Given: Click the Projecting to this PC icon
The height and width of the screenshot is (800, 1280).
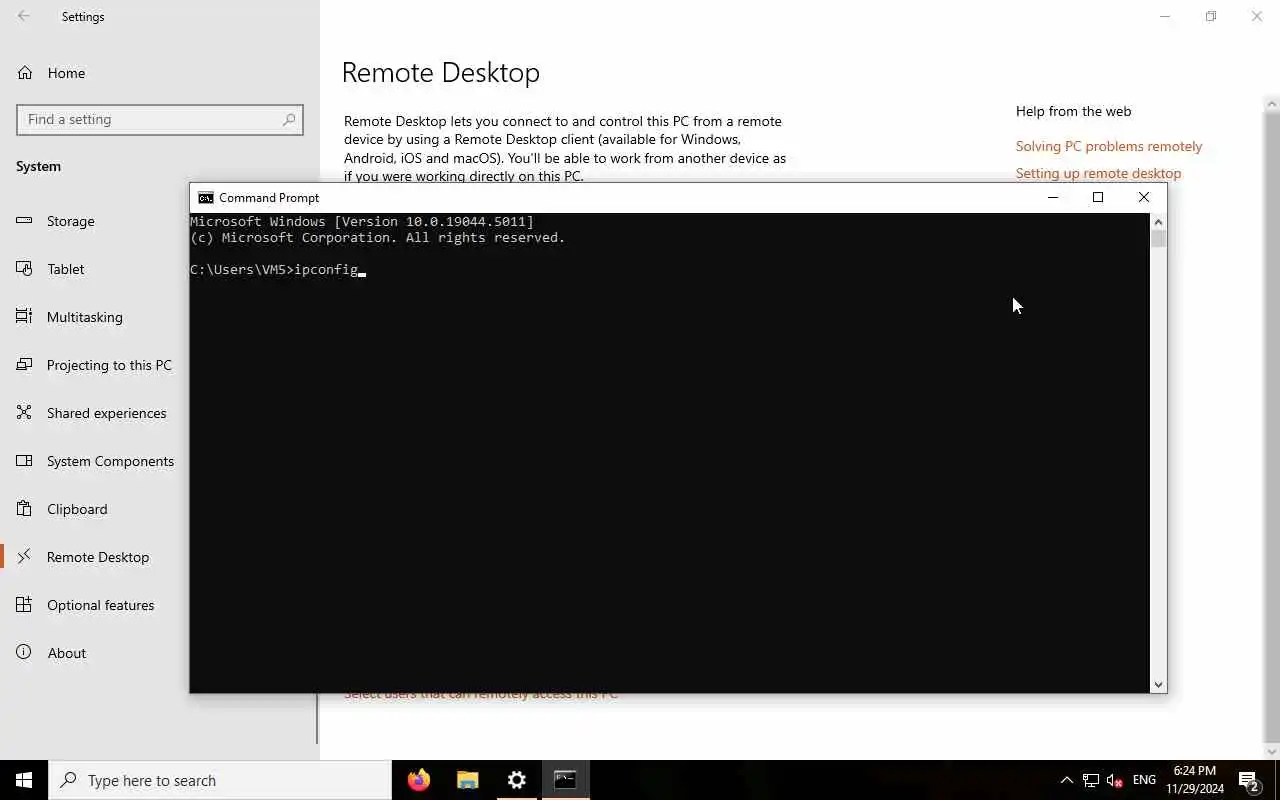Looking at the screenshot, I should point(24,365).
